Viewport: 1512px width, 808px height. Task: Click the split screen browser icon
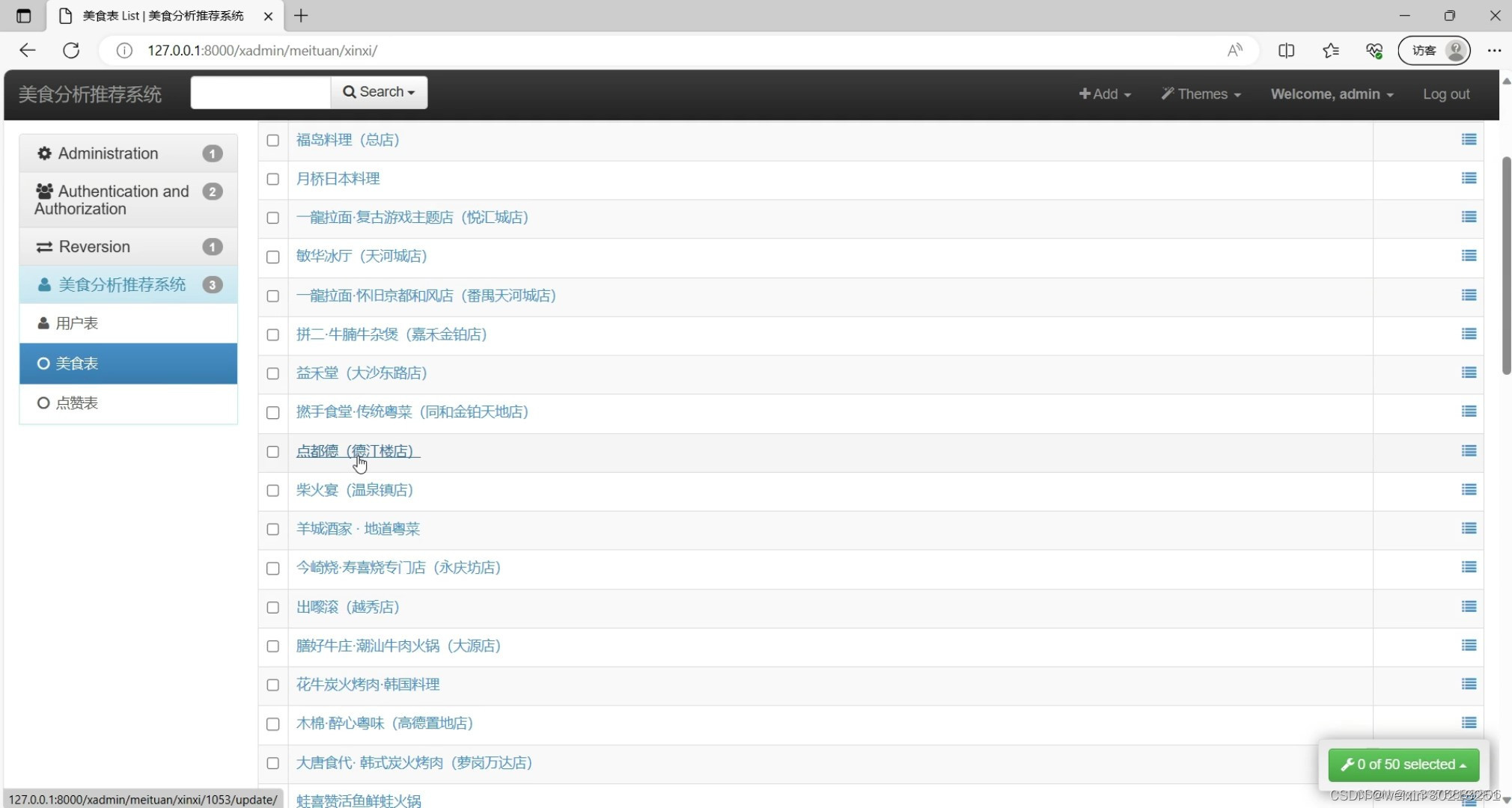(x=1286, y=50)
